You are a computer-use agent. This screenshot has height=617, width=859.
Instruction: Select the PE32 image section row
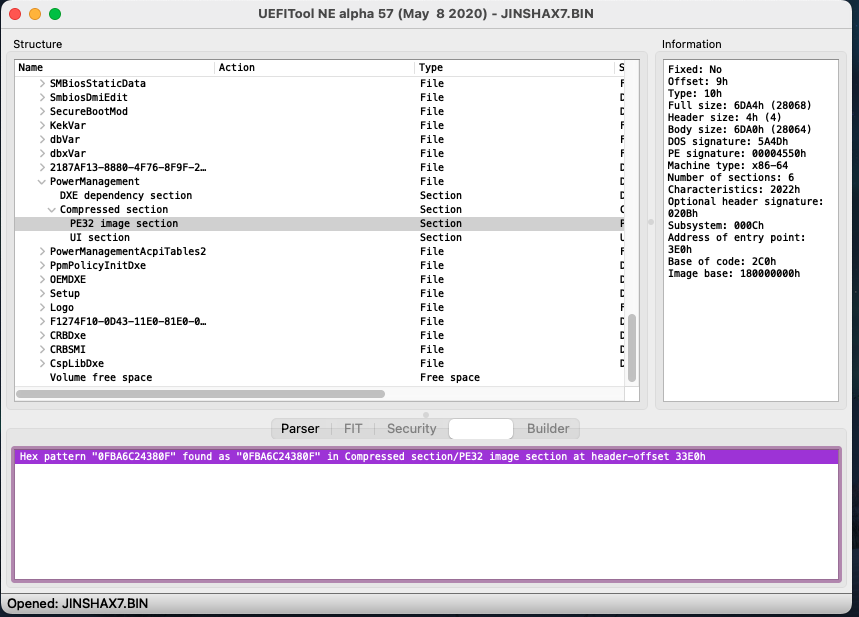(x=319, y=224)
